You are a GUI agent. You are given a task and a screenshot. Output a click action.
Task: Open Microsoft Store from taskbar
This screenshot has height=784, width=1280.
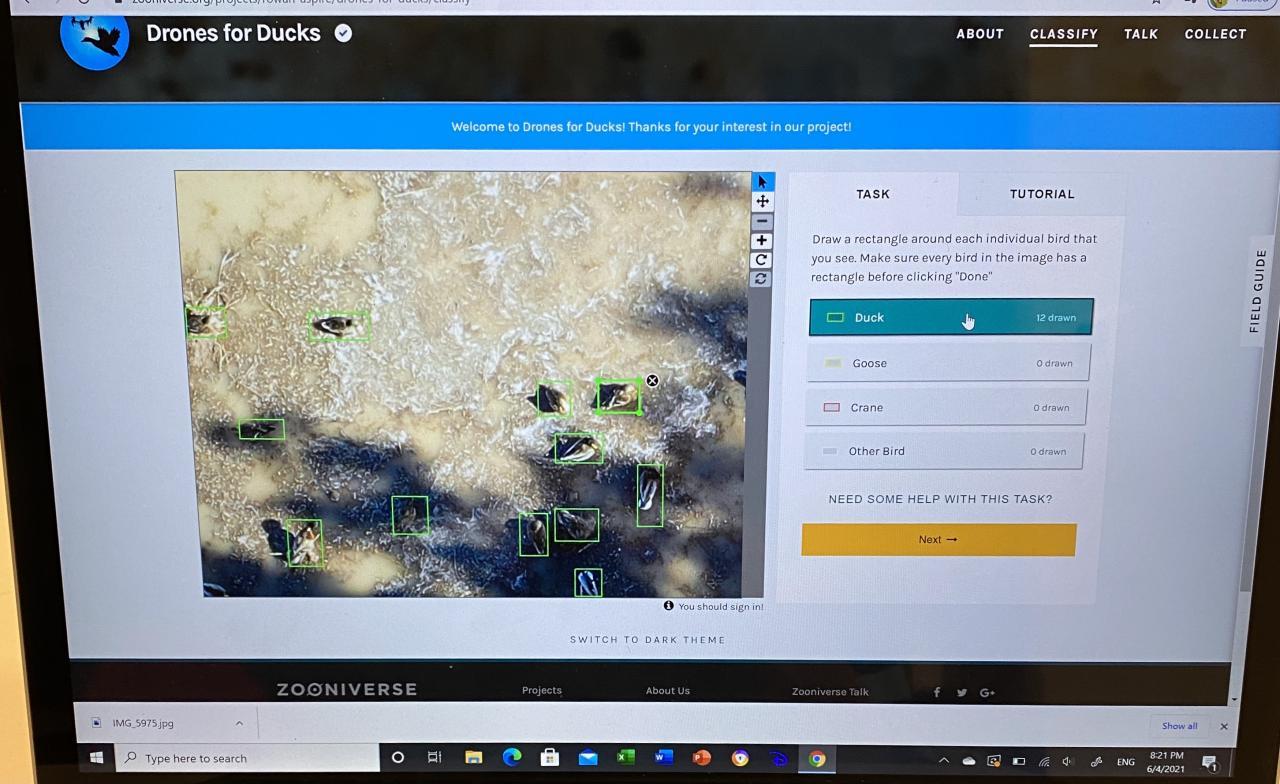click(549, 757)
